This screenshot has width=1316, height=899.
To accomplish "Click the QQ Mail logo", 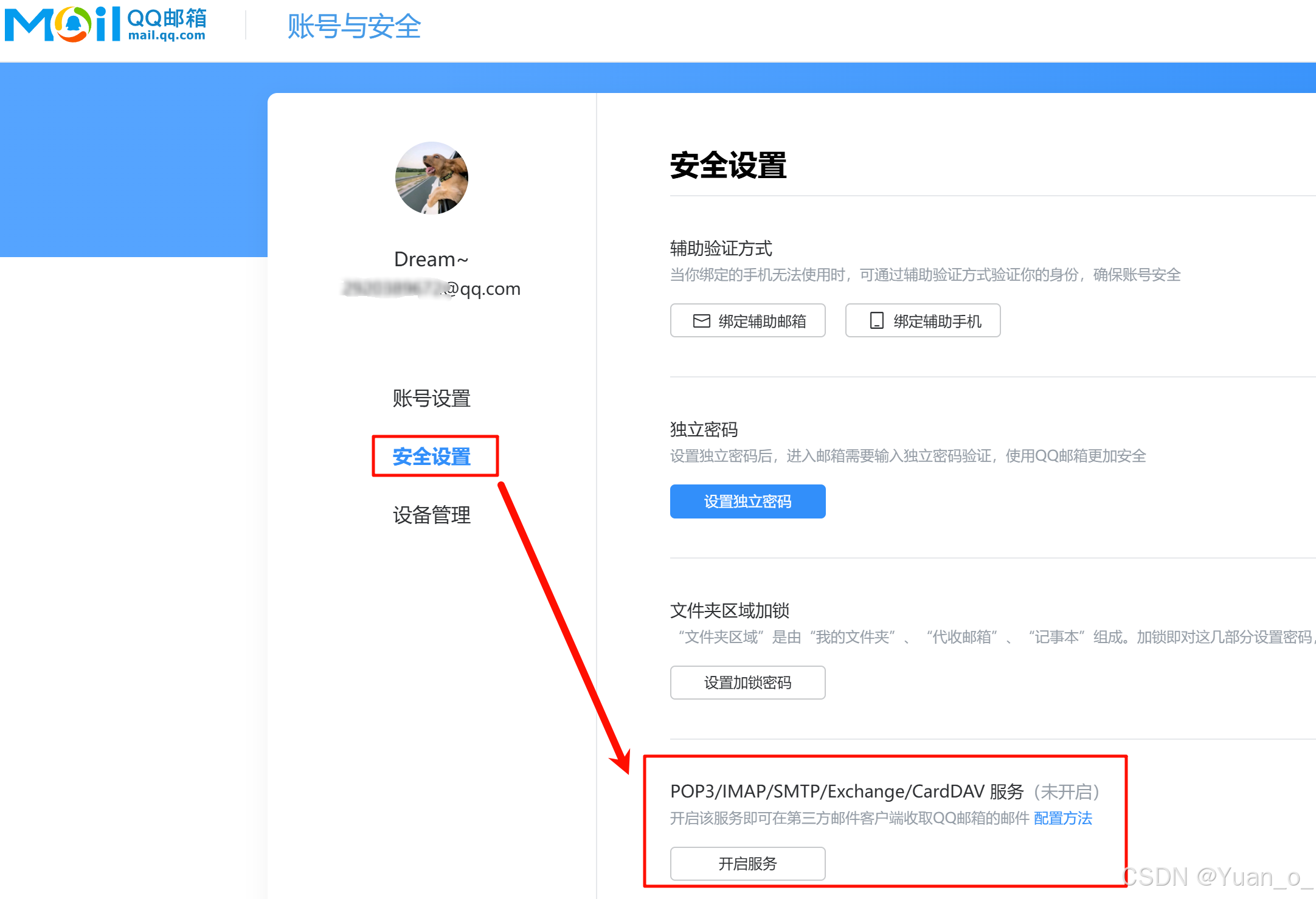I will coord(64,24).
